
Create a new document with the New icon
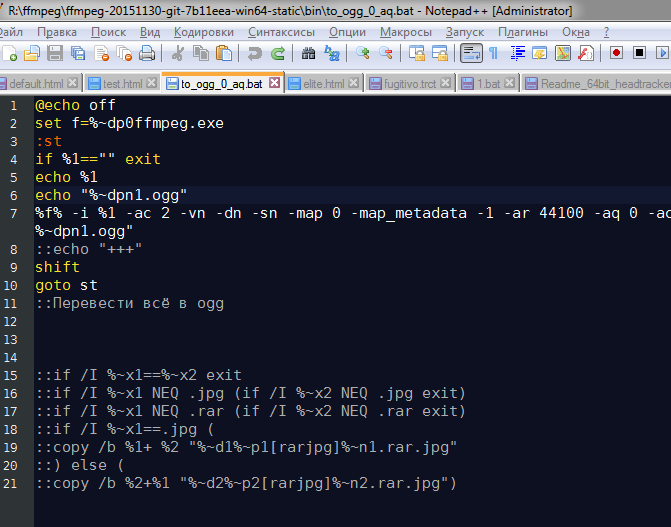(x=9, y=54)
